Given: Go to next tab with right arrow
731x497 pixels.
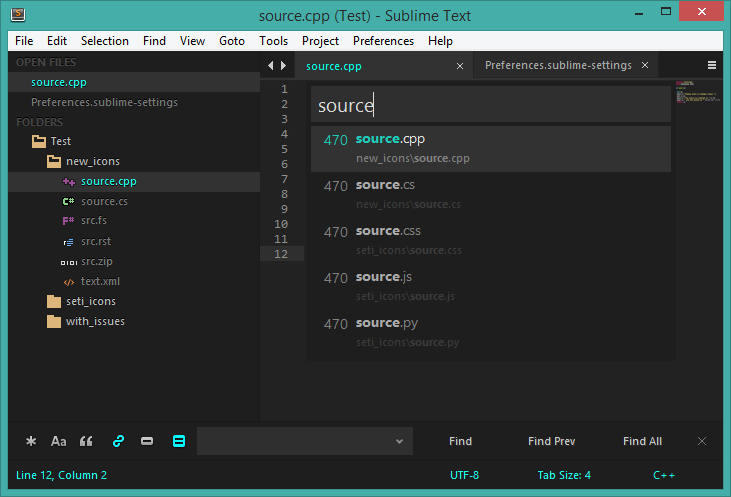Looking at the screenshot, I should coord(283,66).
